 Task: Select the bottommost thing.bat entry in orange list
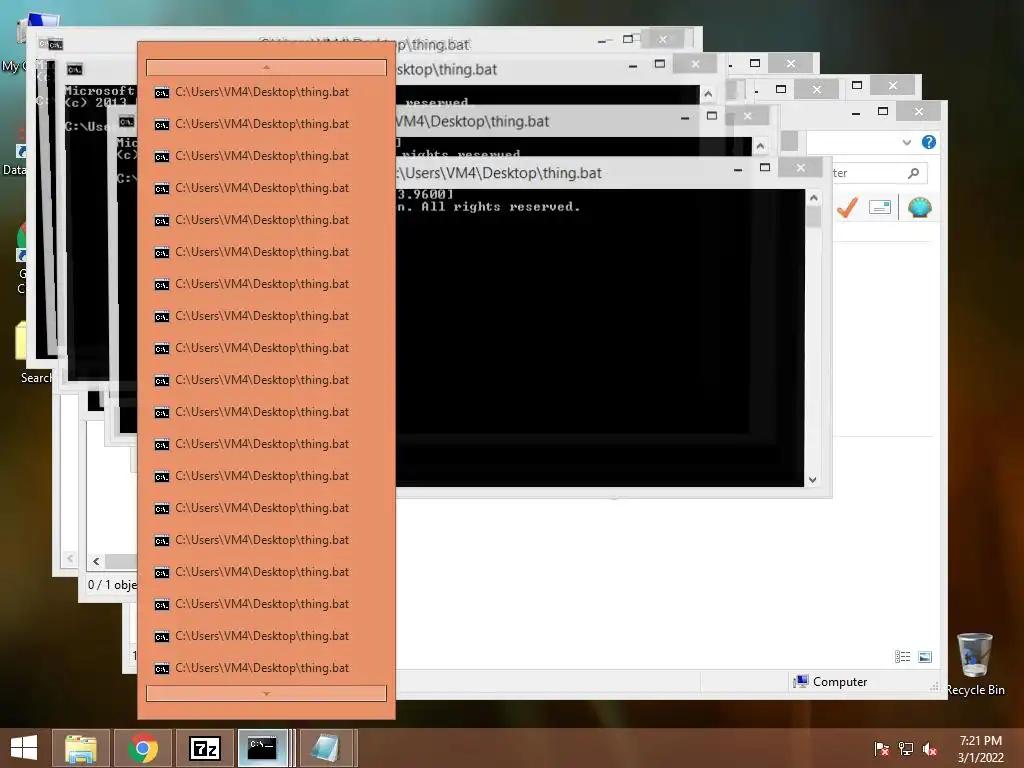click(266, 668)
